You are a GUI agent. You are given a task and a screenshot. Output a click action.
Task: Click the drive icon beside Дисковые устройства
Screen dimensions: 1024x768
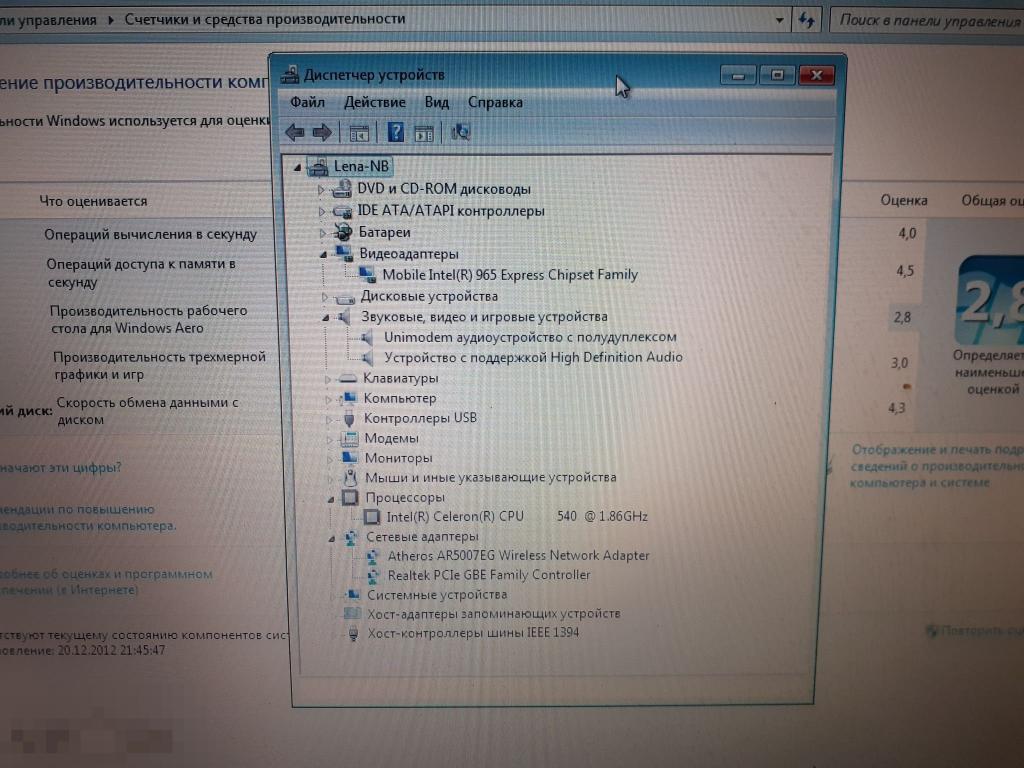pyautogui.click(x=345, y=297)
